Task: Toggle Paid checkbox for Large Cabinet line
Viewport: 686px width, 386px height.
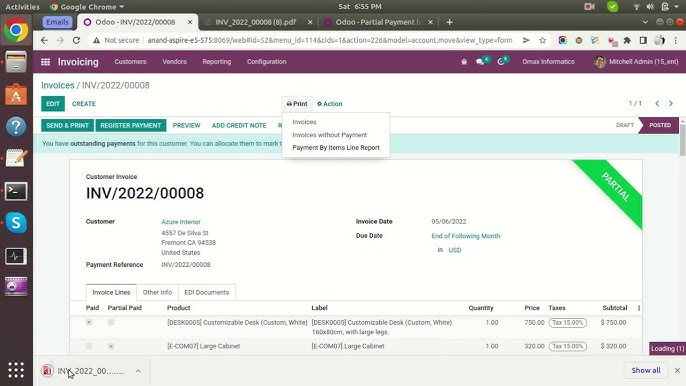Action: (89, 346)
